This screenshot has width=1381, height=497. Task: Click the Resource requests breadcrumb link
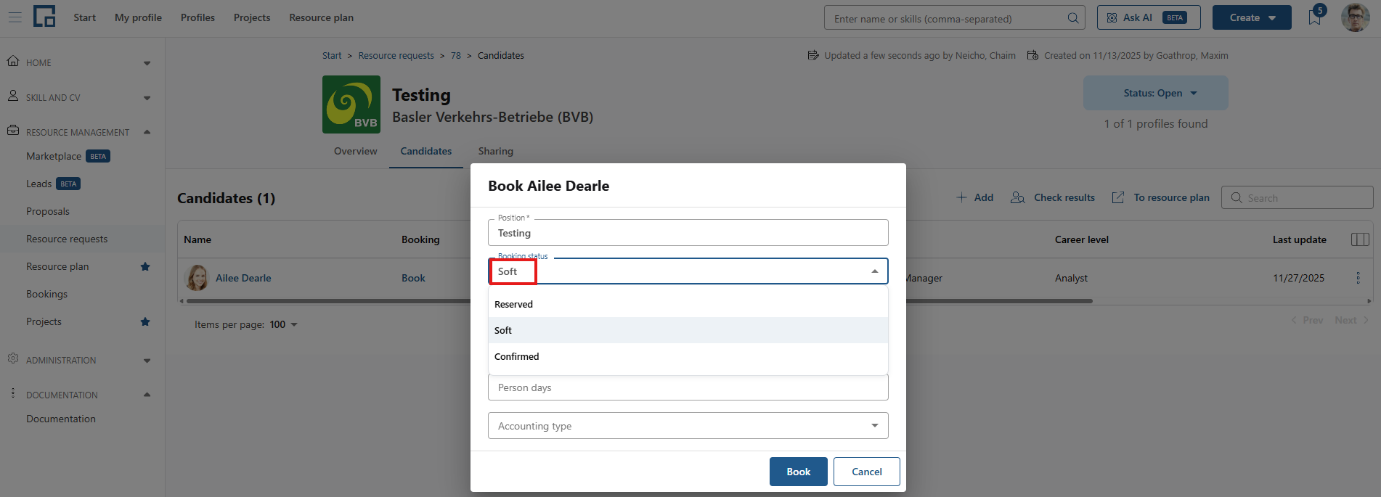[x=396, y=56]
